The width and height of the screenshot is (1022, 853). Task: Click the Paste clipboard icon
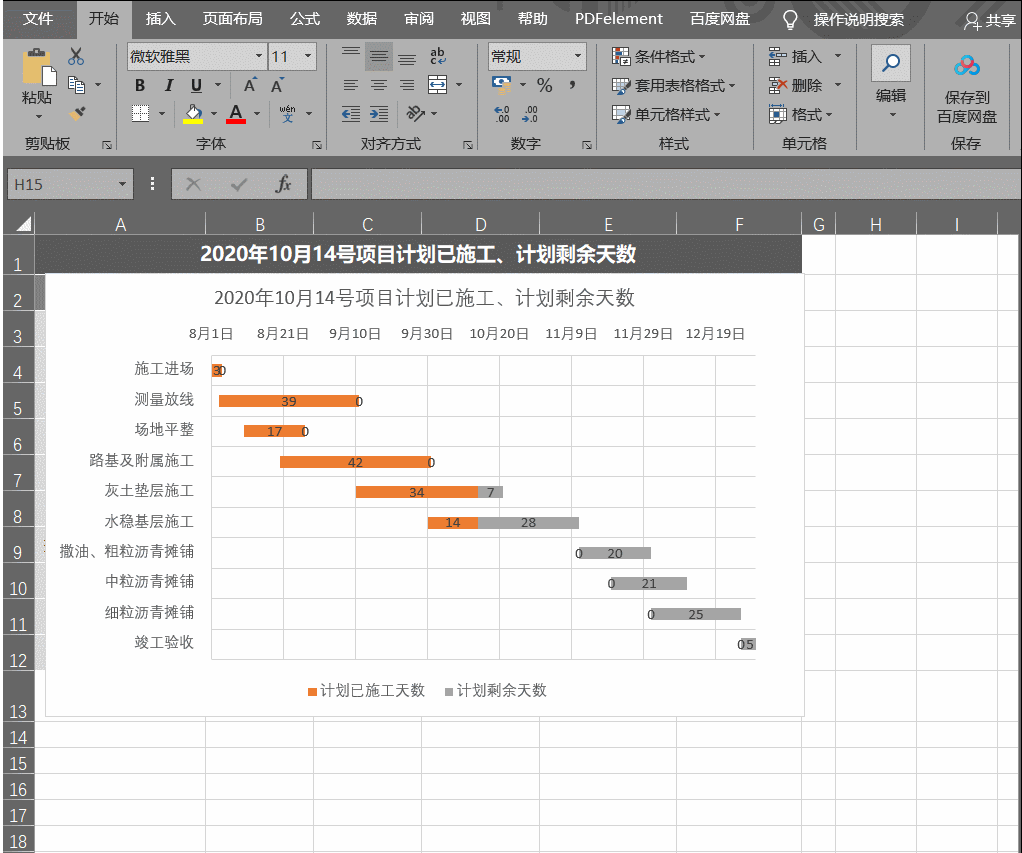tap(38, 67)
